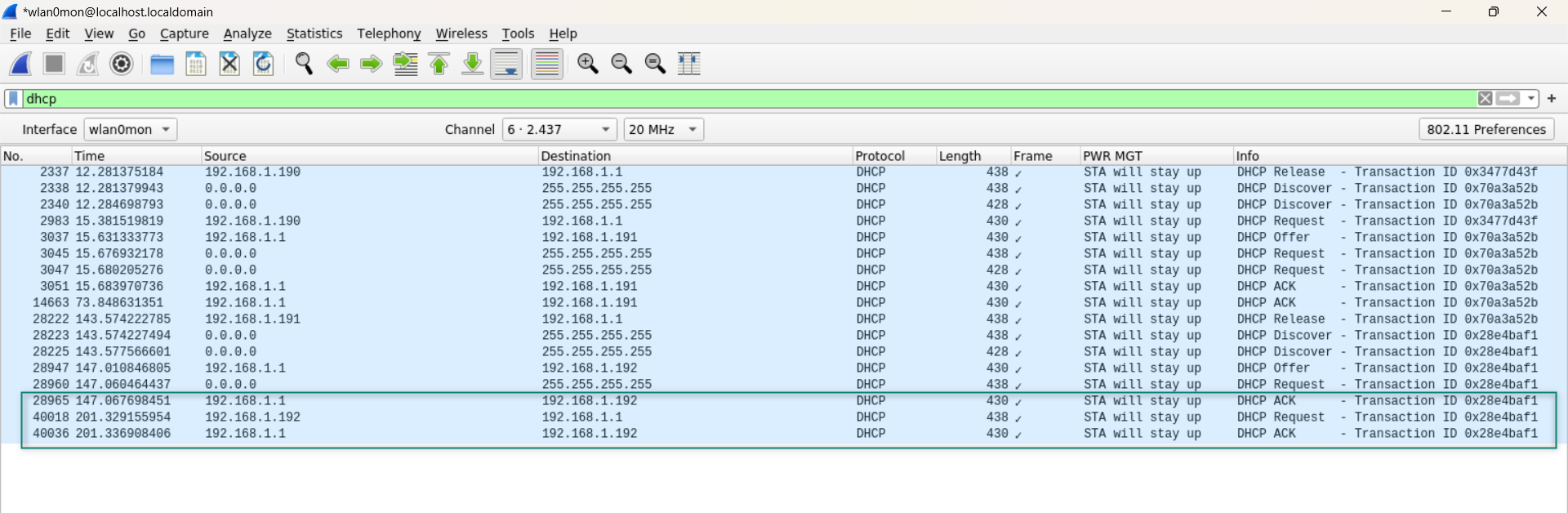Select packet 28947 DHCP Offer row

point(572,368)
